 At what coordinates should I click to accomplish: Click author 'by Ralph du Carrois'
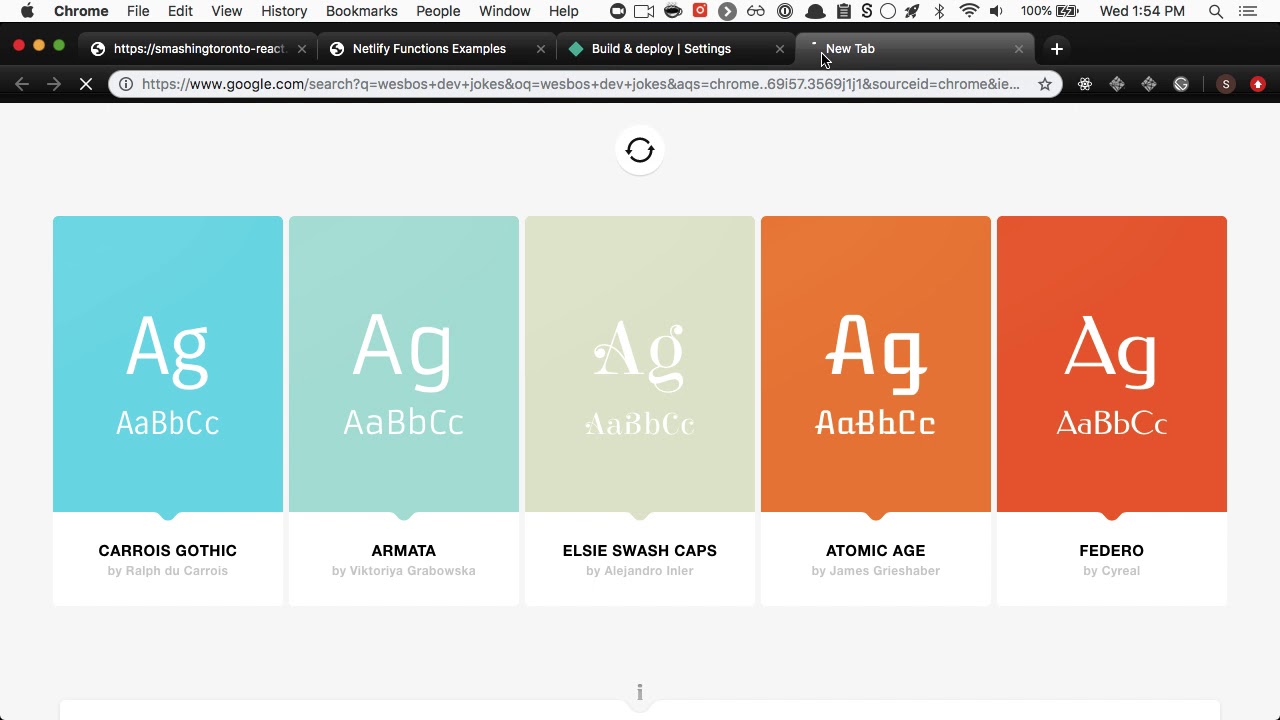point(168,571)
